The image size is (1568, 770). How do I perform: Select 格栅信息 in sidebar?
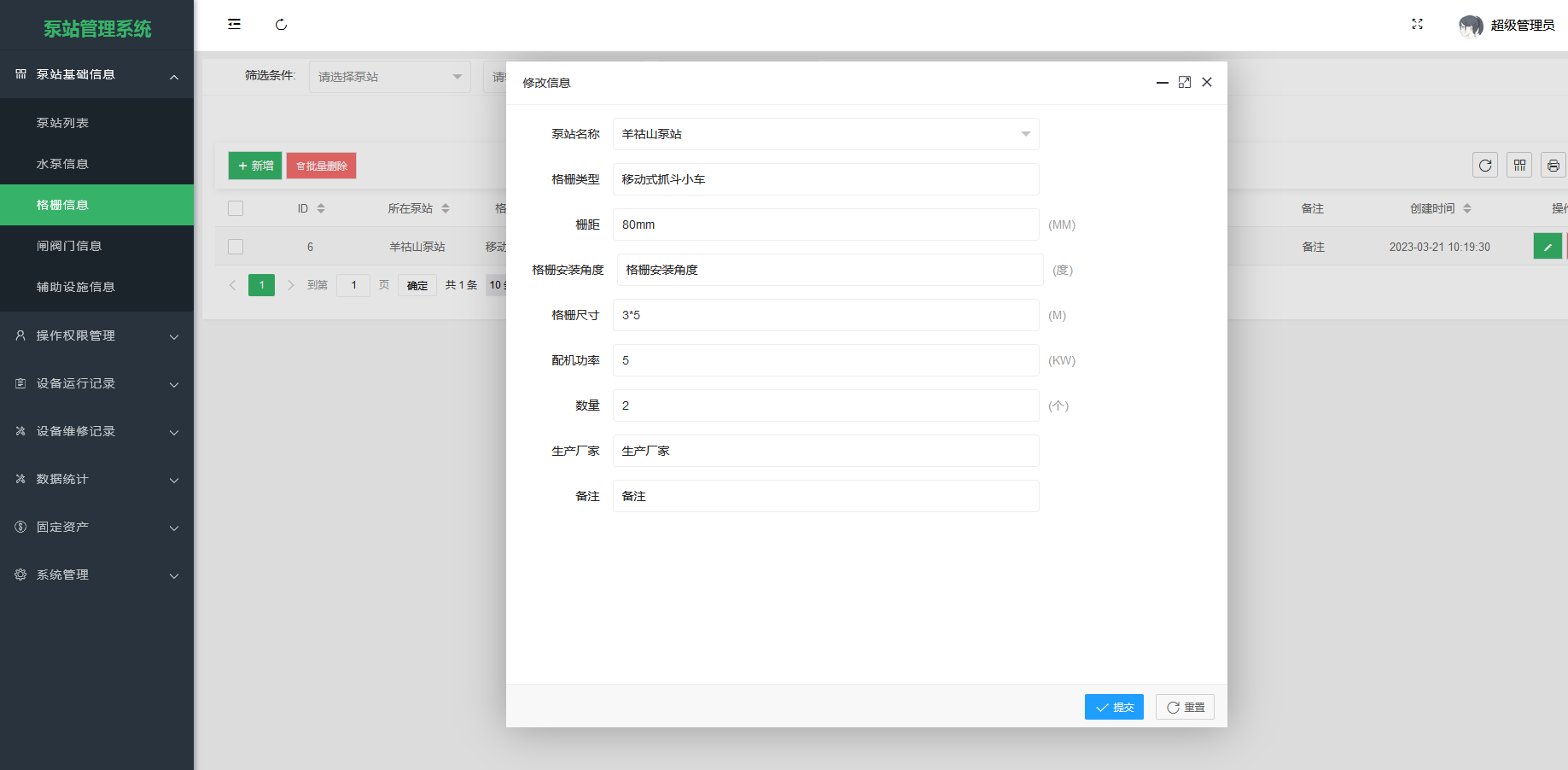[x=96, y=205]
